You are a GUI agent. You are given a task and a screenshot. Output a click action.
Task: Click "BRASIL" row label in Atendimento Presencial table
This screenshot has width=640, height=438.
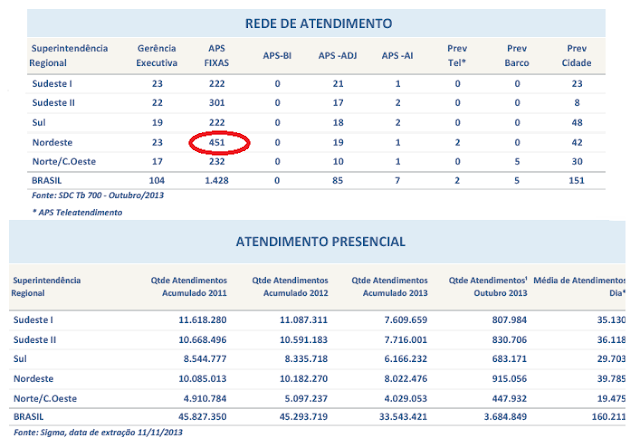click(x=29, y=417)
